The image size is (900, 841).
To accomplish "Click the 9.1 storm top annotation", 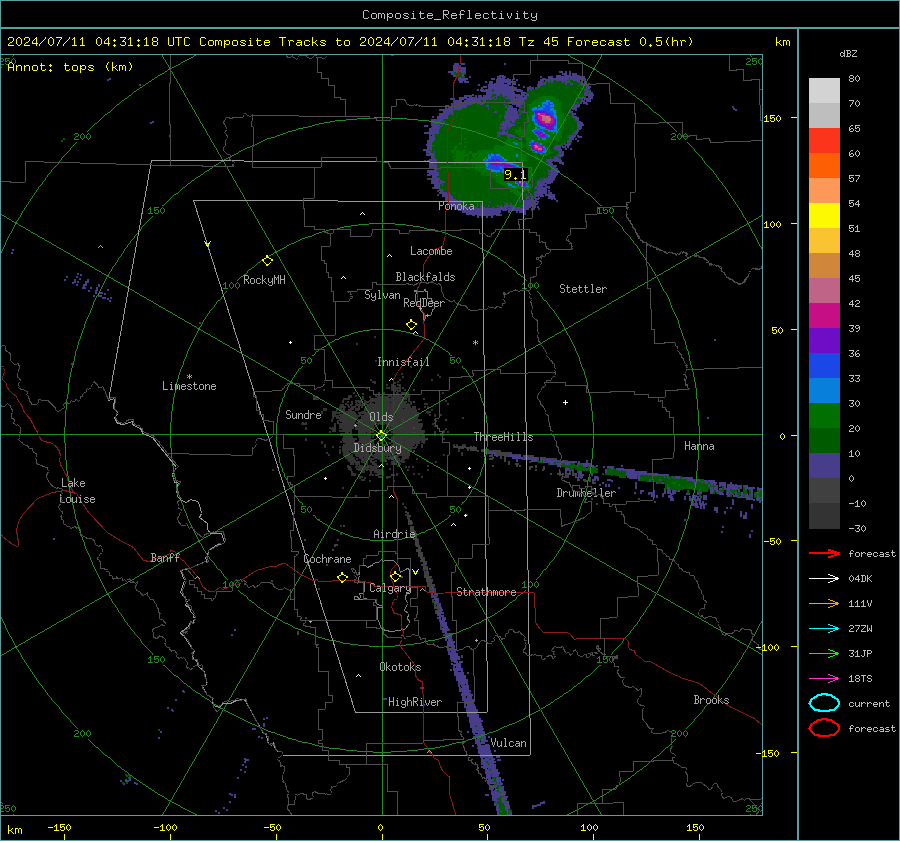I will (x=514, y=175).
